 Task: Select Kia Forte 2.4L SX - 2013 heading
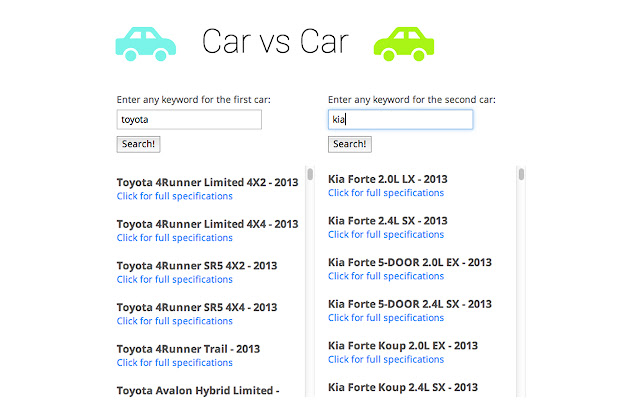pos(388,221)
